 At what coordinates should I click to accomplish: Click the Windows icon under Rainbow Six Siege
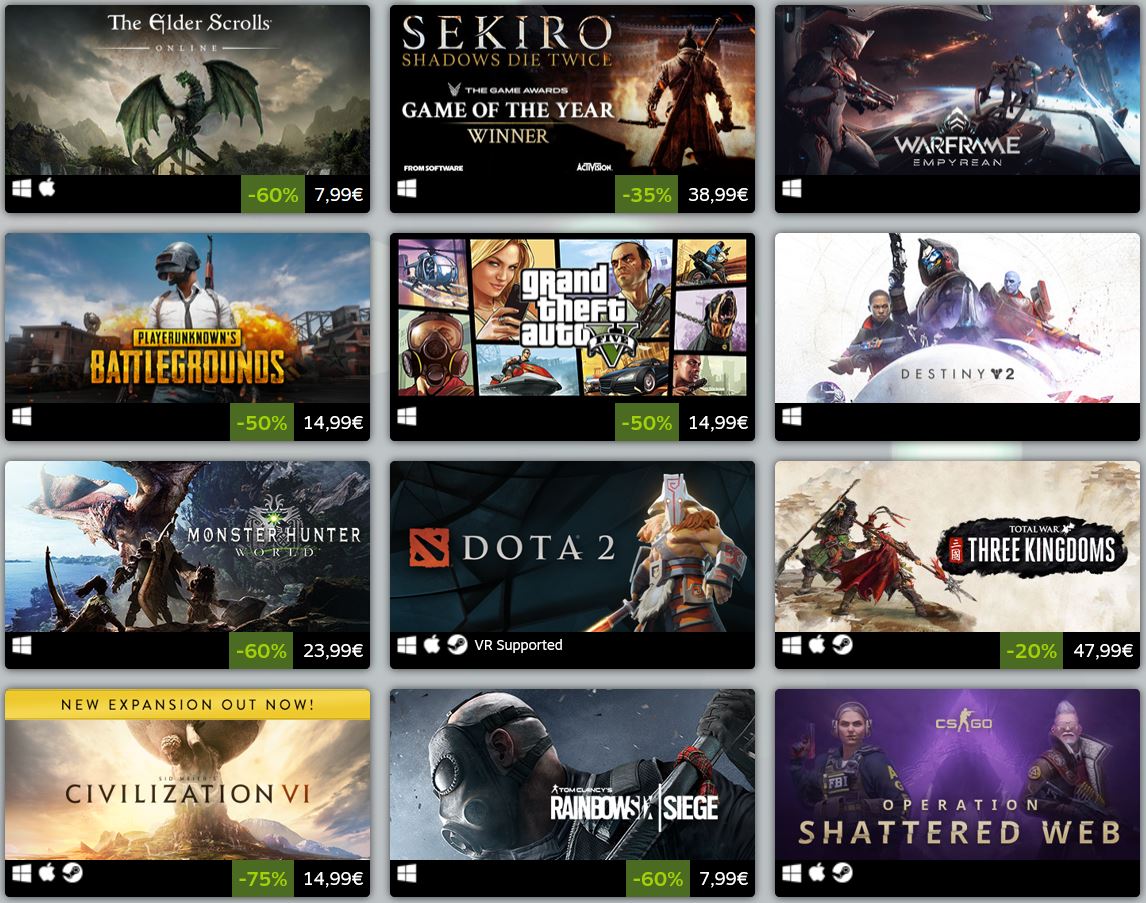pyautogui.click(x=407, y=873)
